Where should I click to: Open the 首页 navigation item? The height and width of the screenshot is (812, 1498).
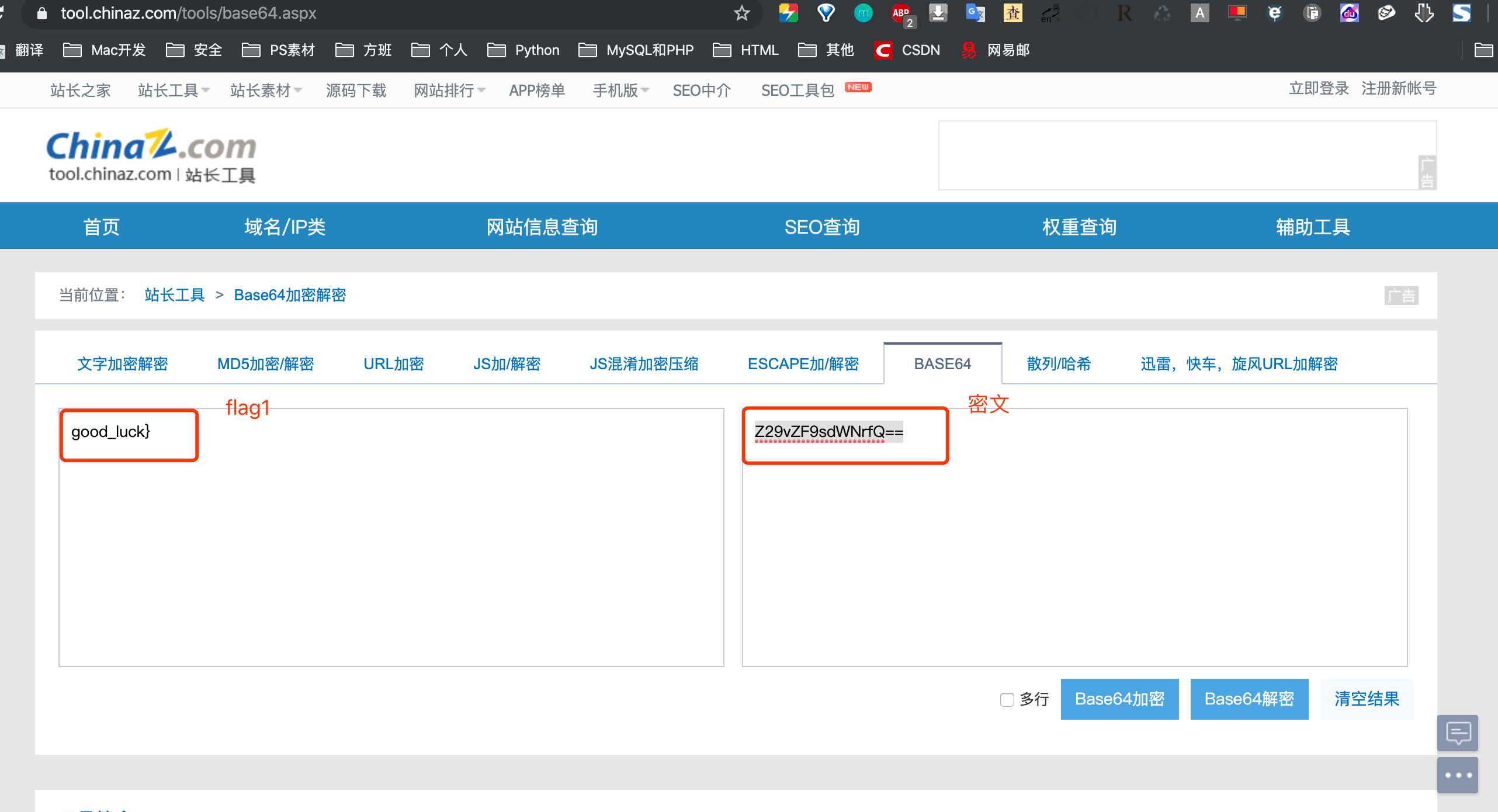click(102, 227)
